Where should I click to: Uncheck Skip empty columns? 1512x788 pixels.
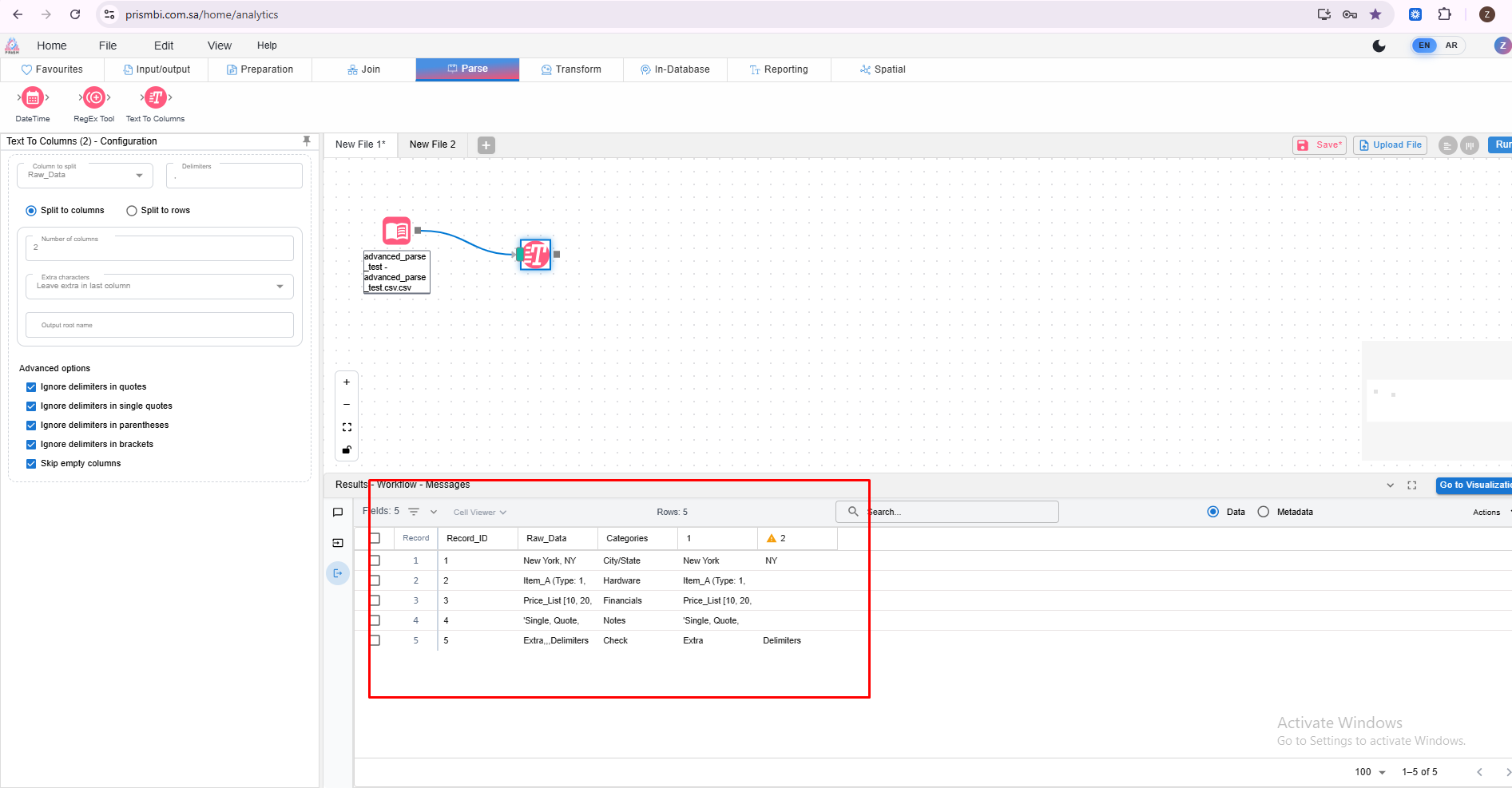pyautogui.click(x=31, y=464)
